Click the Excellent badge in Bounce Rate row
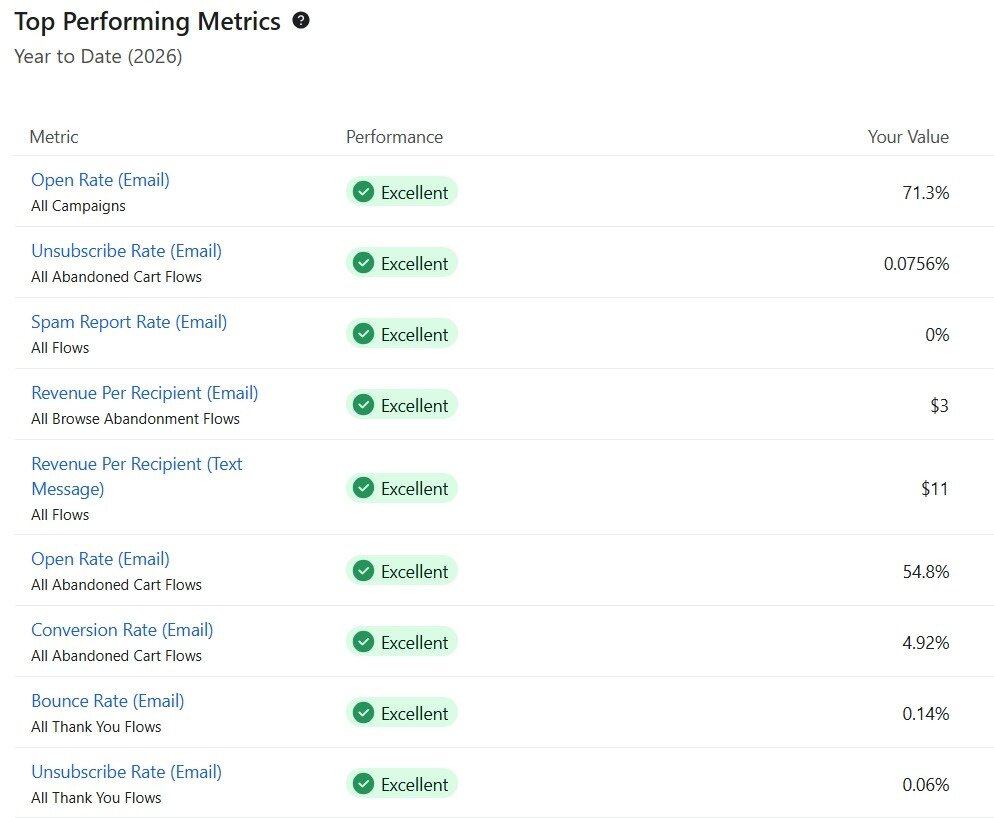 [x=402, y=713]
